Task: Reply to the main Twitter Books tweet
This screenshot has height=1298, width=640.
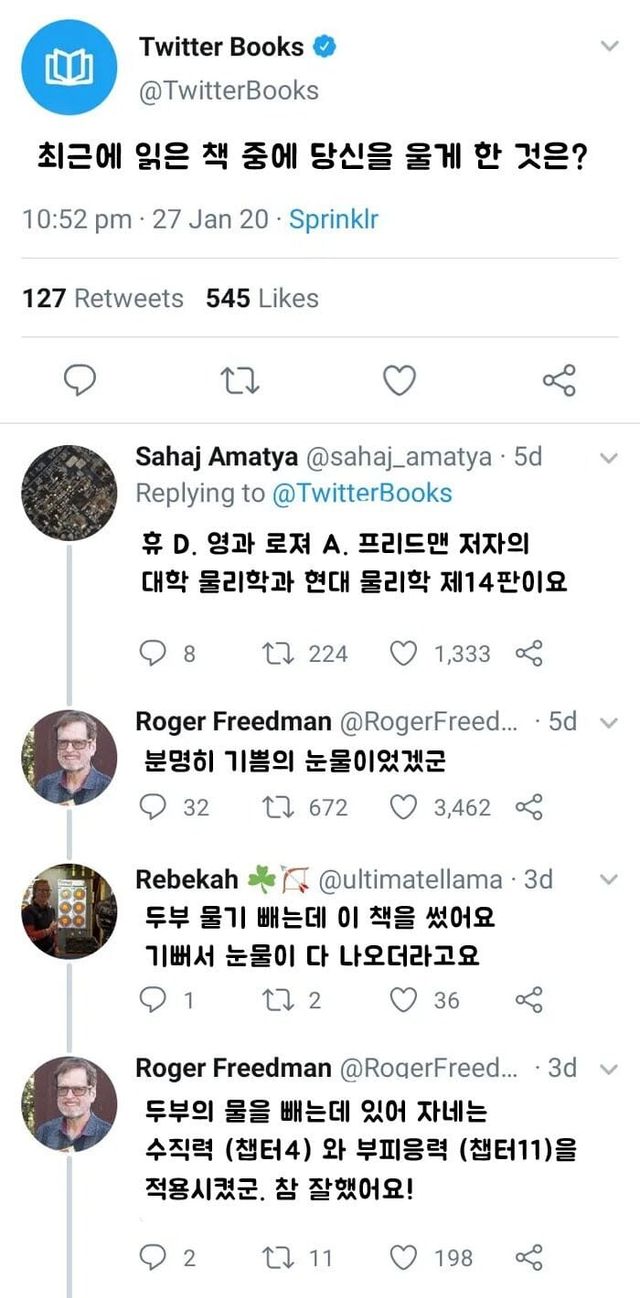Action: [x=79, y=380]
